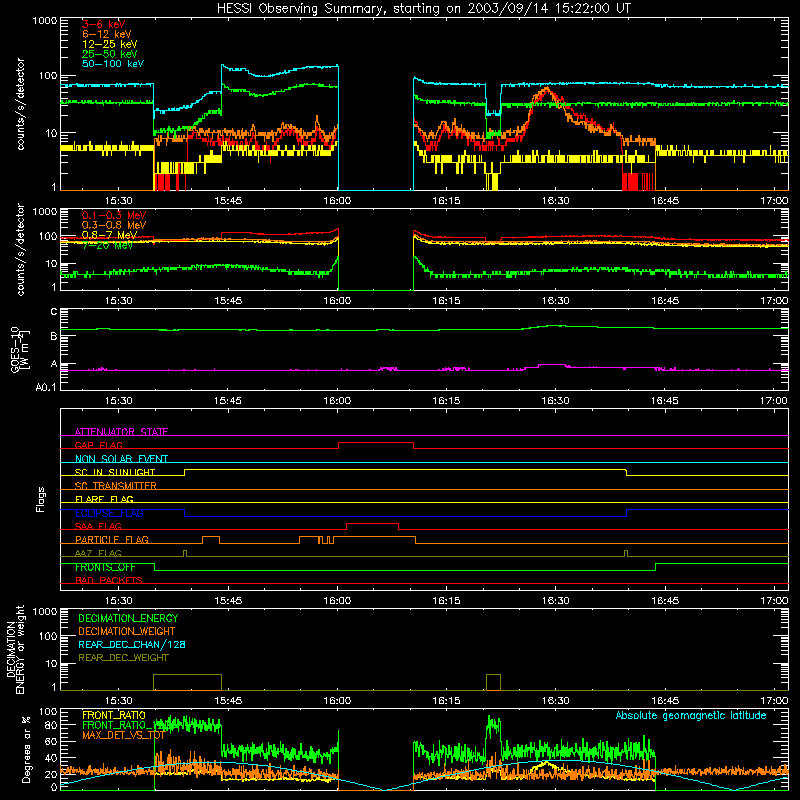The width and height of the screenshot is (800, 800).
Task: Click the orange MAX_DET_VS_TOT legend label
Action: pos(123,735)
